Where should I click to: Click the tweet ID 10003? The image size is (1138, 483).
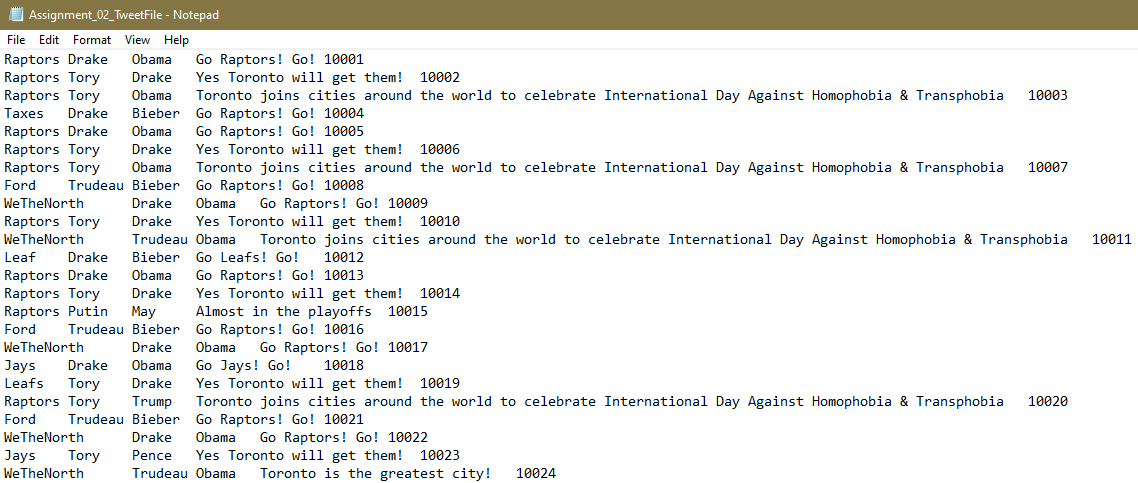pyautogui.click(x=1048, y=96)
